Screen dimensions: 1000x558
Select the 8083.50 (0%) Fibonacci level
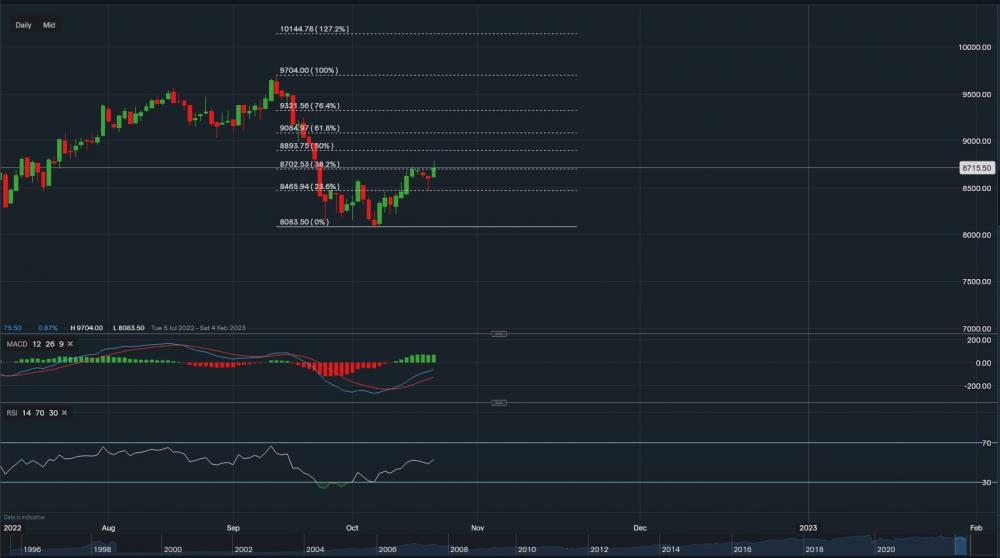[302, 222]
